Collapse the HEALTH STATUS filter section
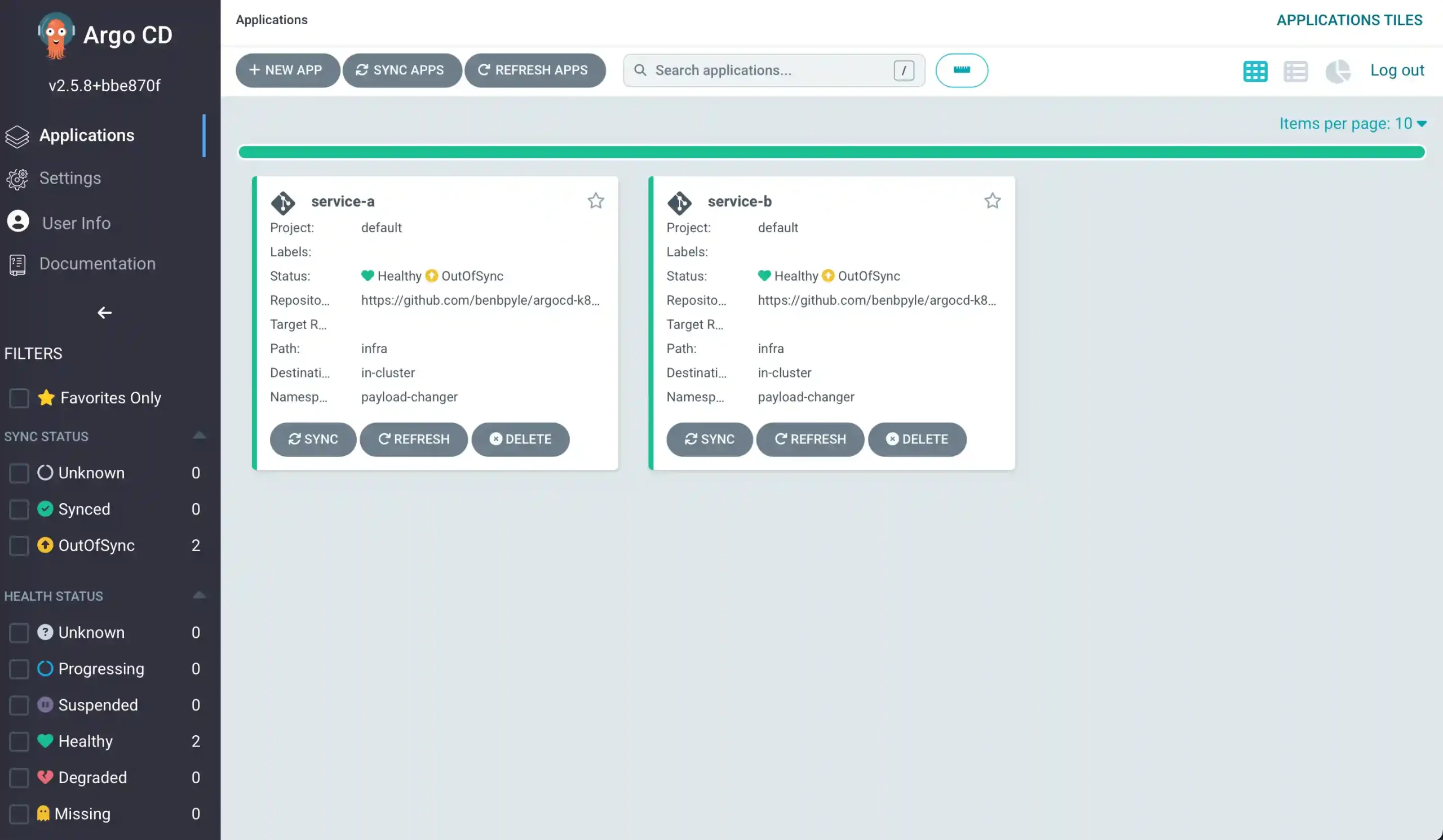 tap(199, 595)
